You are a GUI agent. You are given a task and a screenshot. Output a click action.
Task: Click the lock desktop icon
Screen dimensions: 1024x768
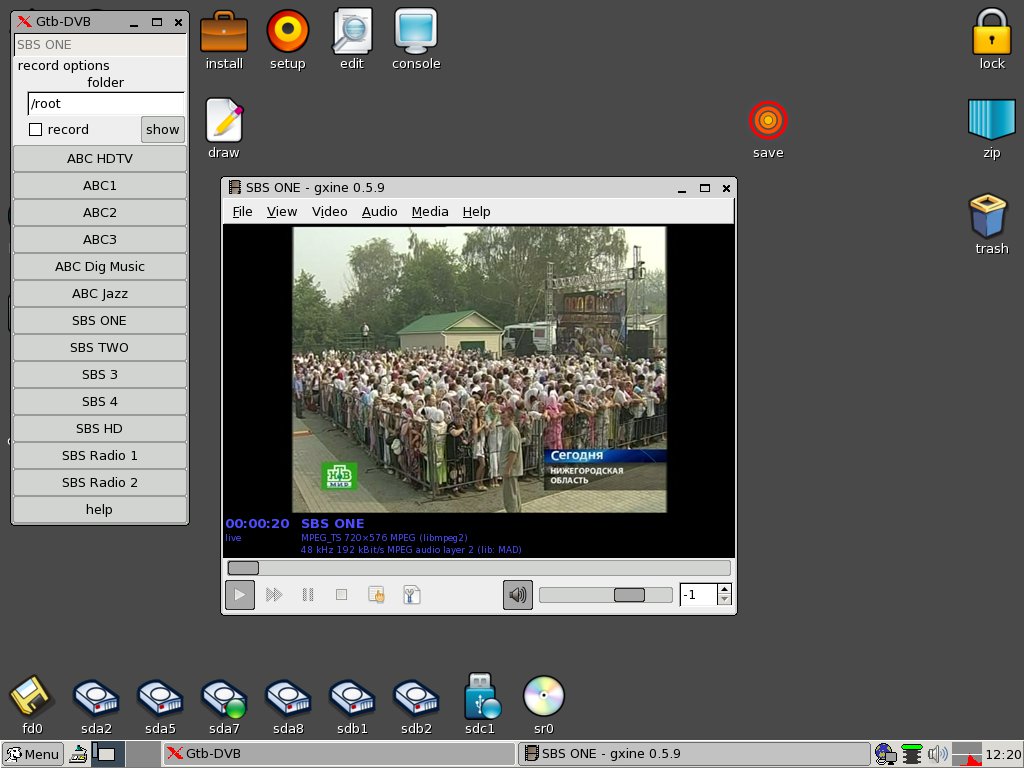pyautogui.click(x=991, y=39)
